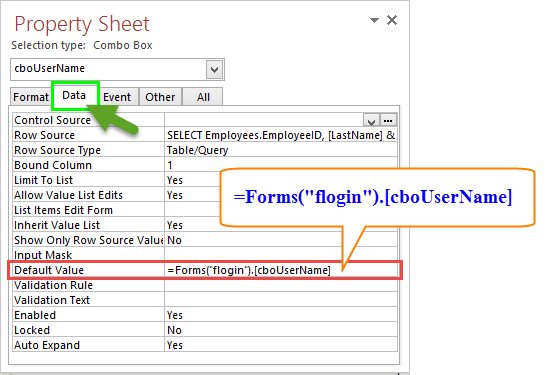
Task: Select the Enabled property label
Action: 35,315
